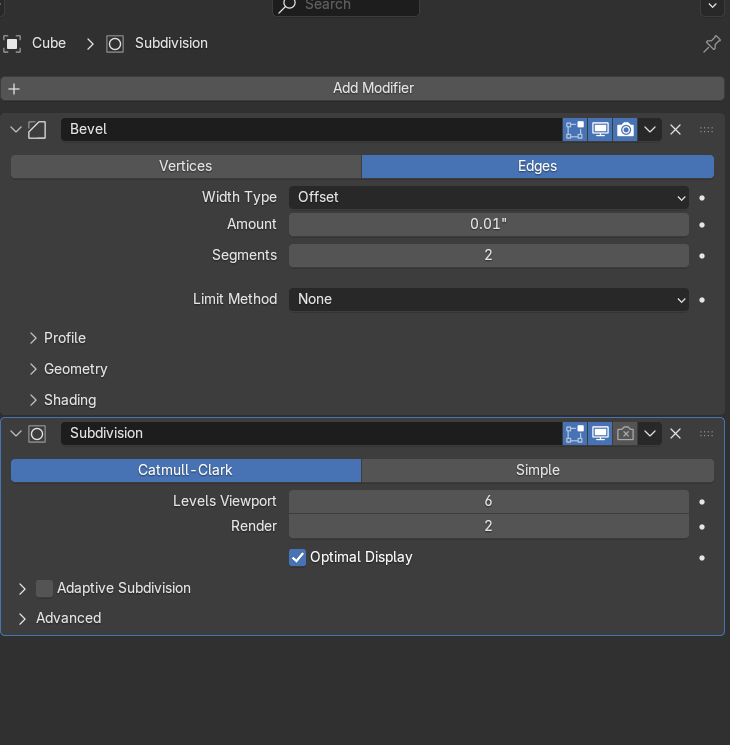The height and width of the screenshot is (745, 730).
Task: Toggle Bevel modifier render camera icon
Action: pyautogui.click(x=625, y=129)
